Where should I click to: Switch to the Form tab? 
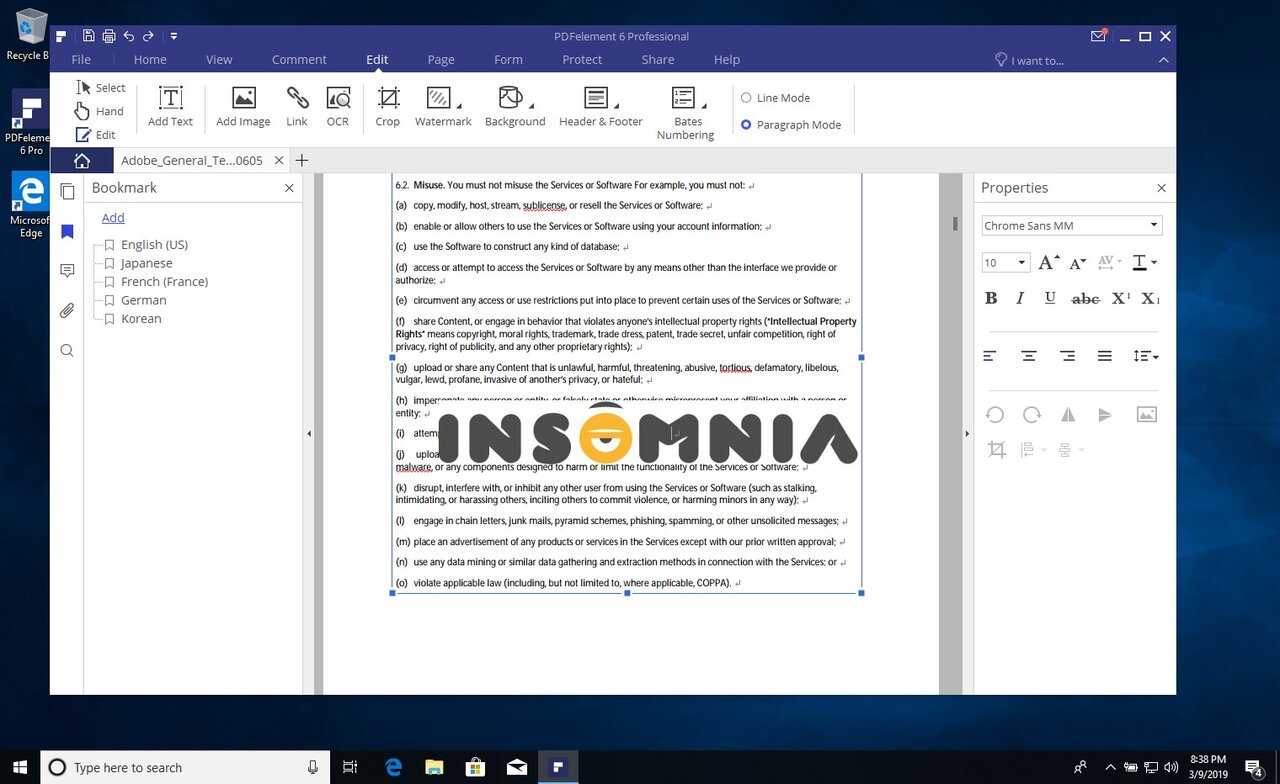click(x=508, y=60)
